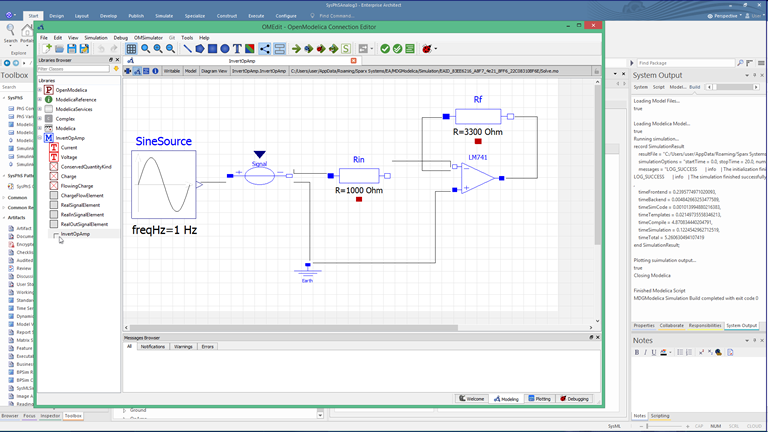Viewport: 768px width, 432px height.
Task: Click Simulate with Algorithmic Debugger icon
Action: [321, 48]
